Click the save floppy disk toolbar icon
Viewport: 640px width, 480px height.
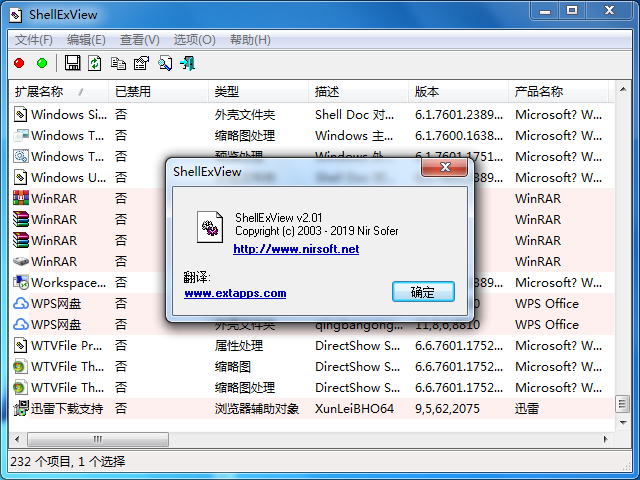pos(72,63)
